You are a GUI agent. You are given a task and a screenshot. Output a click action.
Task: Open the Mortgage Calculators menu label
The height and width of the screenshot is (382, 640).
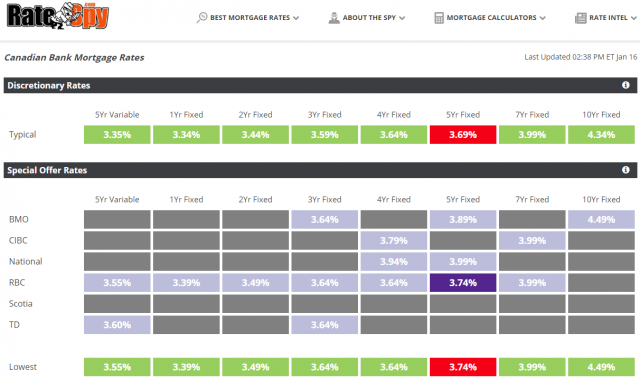pos(491,18)
